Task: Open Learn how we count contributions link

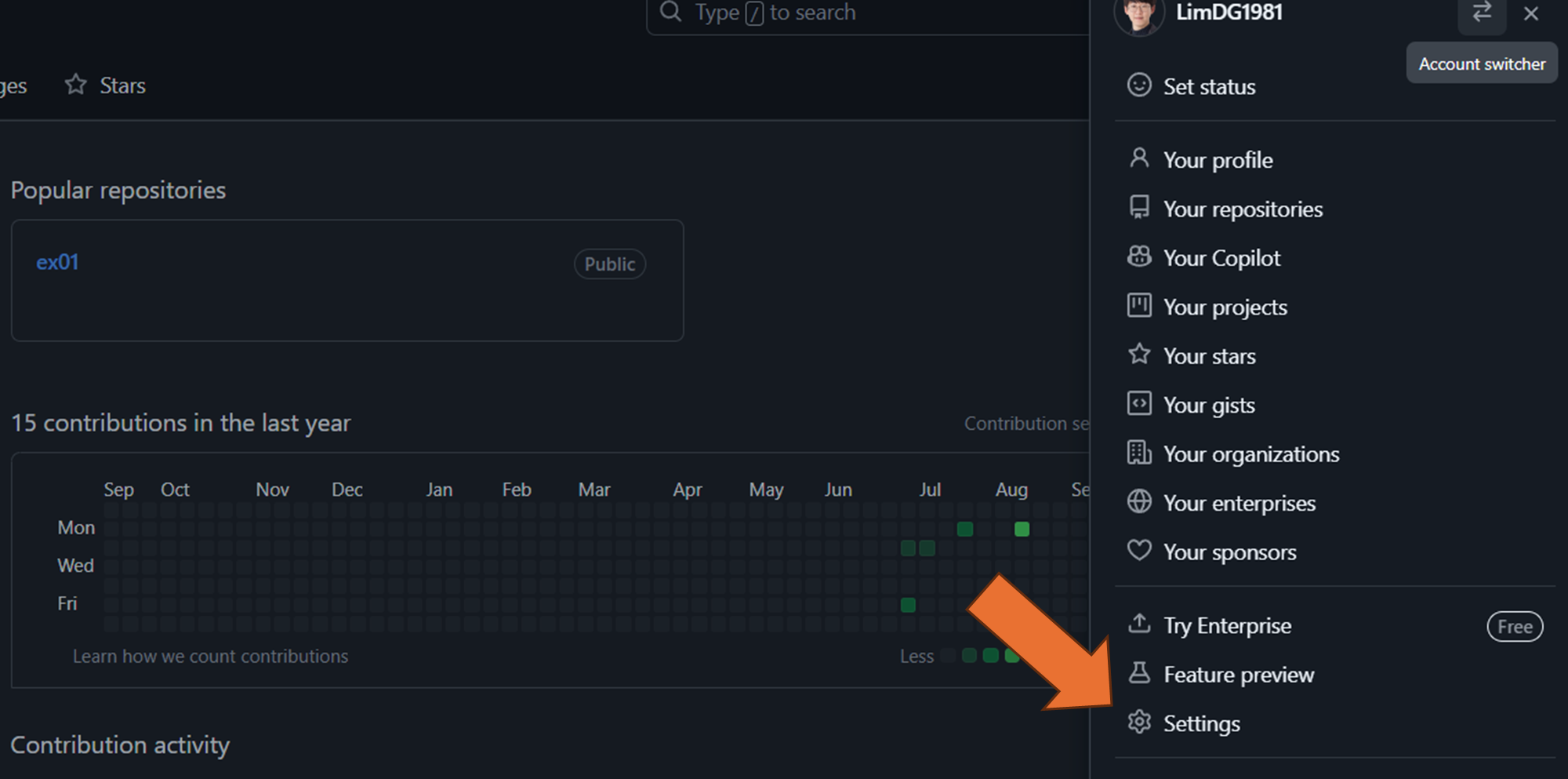Action: pyautogui.click(x=210, y=656)
